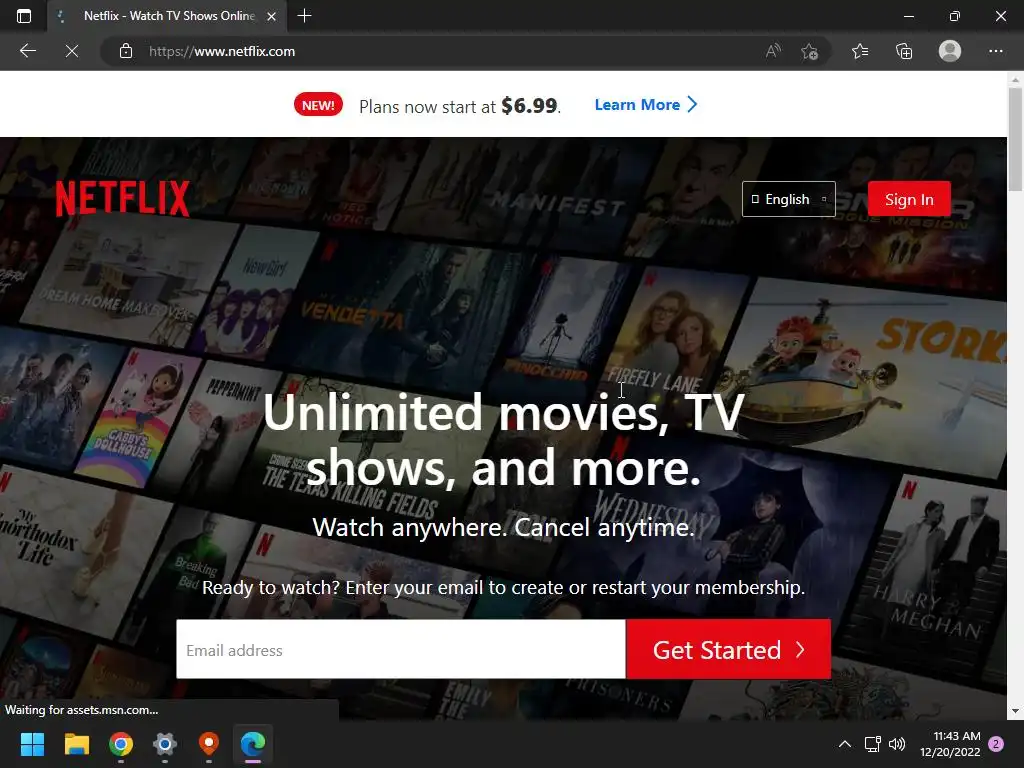Image resolution: width=1024 pixels, height=768 pixels.
Task: Click the 'Plans now start at $6.99' text
Action: pyautogui.click(x=460, y=105)
